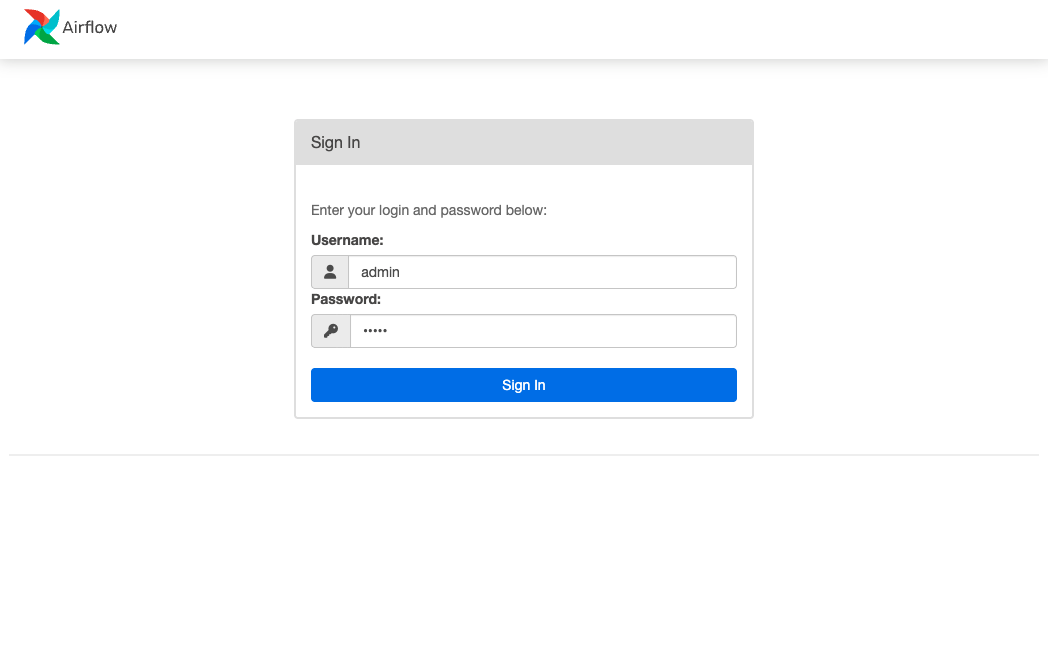Submit the login form with Sign In
This screenshot has width=1048, height=665.
[x=523, y=384]
